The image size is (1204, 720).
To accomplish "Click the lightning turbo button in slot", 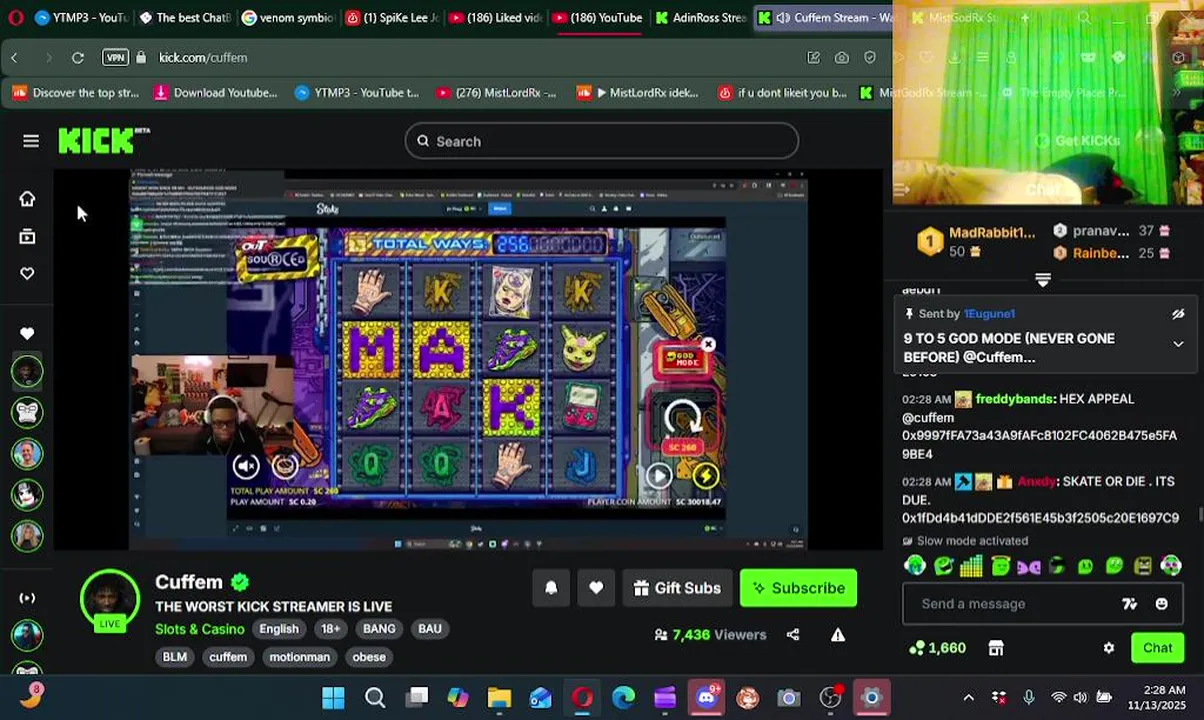I will [705, 476].
